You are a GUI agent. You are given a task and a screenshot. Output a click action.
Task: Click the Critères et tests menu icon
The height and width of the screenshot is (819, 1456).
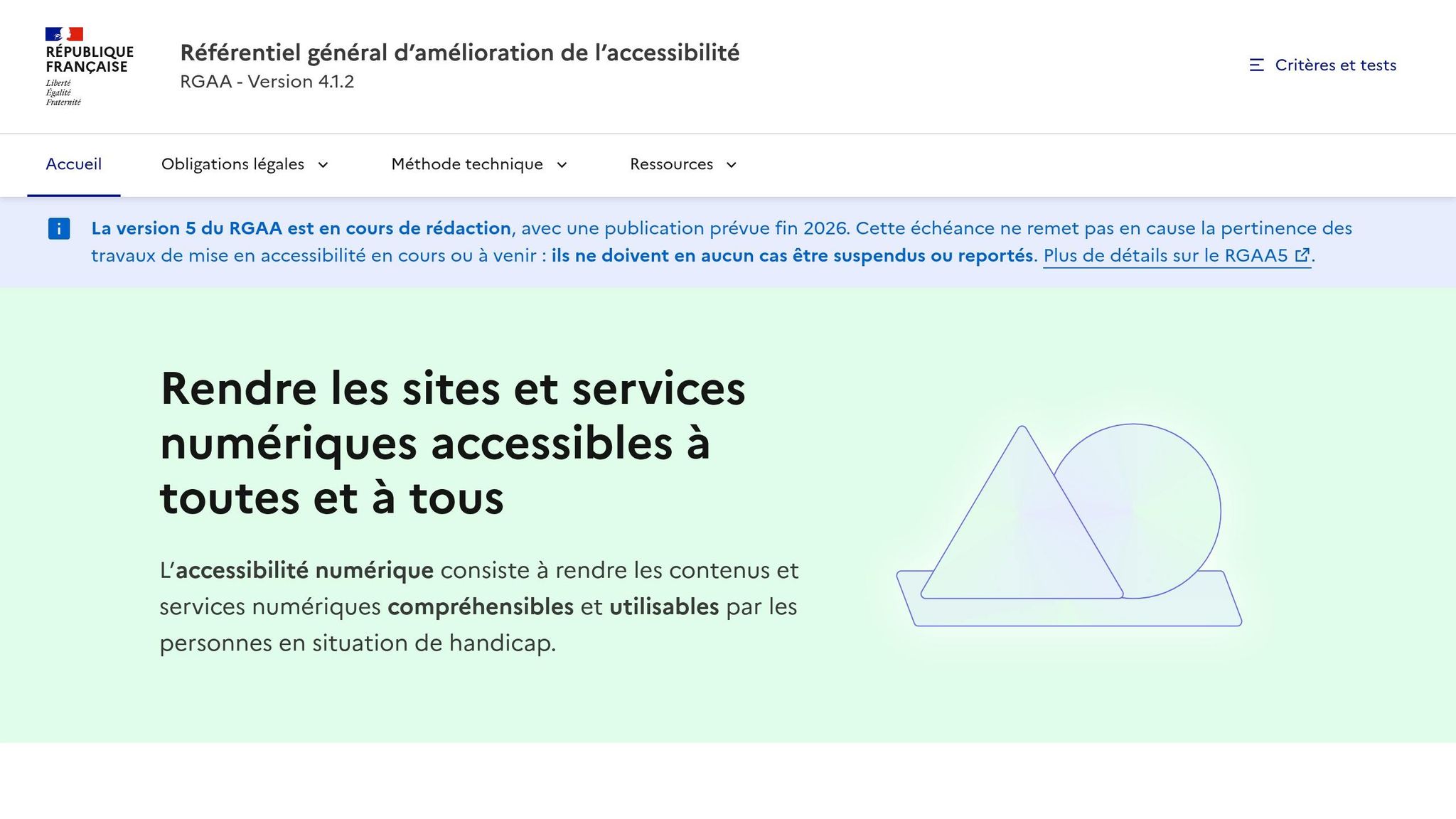pos(1256,65)
